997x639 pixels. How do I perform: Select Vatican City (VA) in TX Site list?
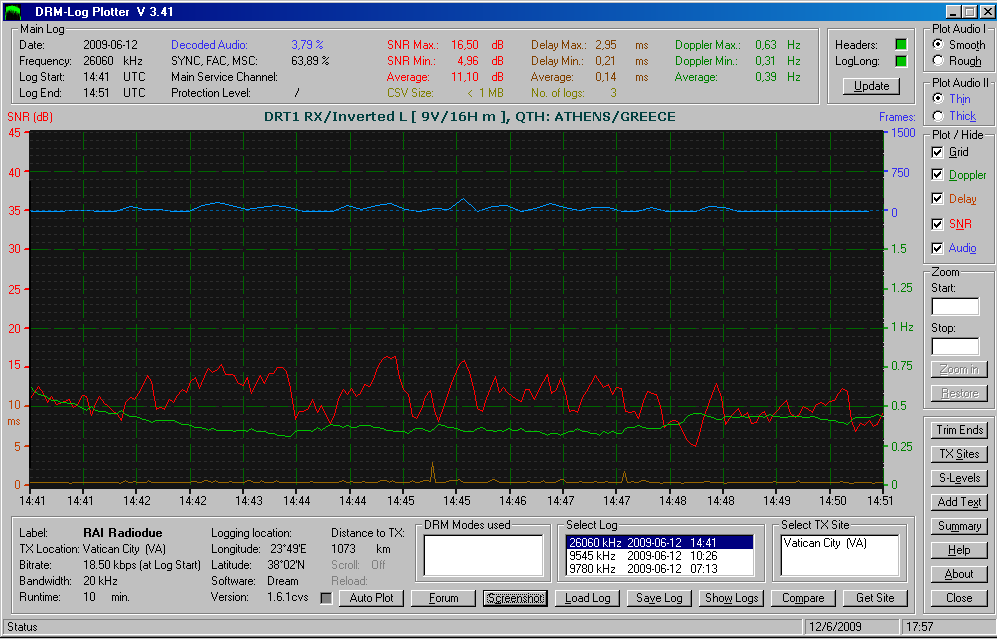click(825, 543)
